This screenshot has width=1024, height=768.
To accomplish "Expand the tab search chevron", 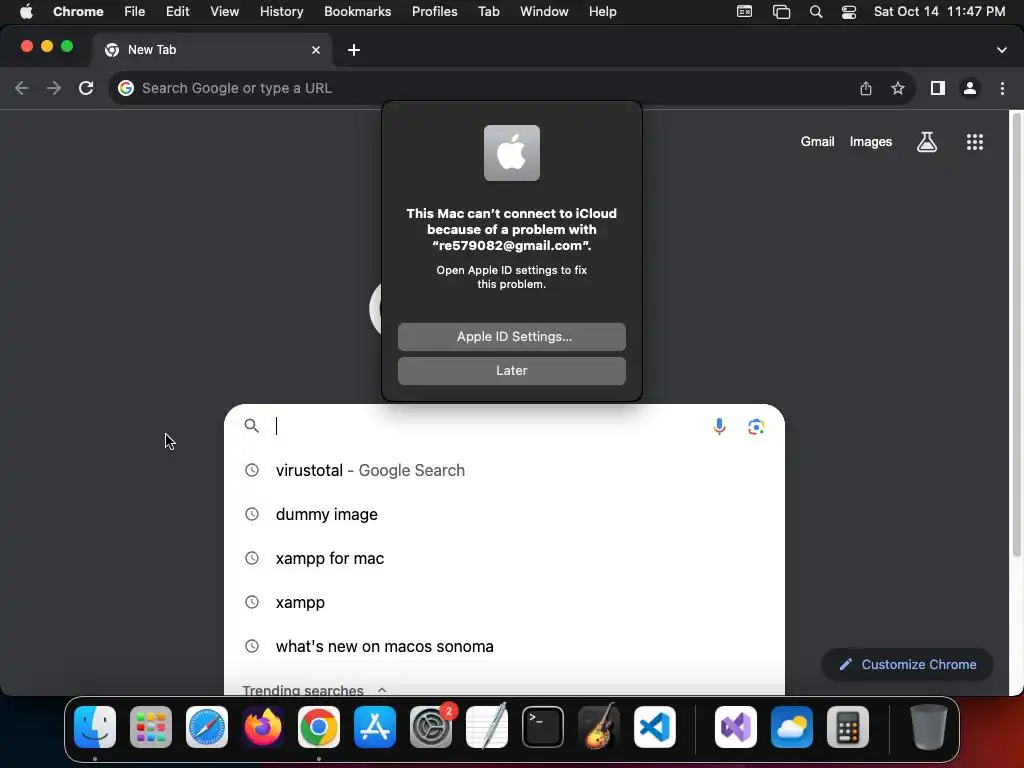I will 1001,50.
